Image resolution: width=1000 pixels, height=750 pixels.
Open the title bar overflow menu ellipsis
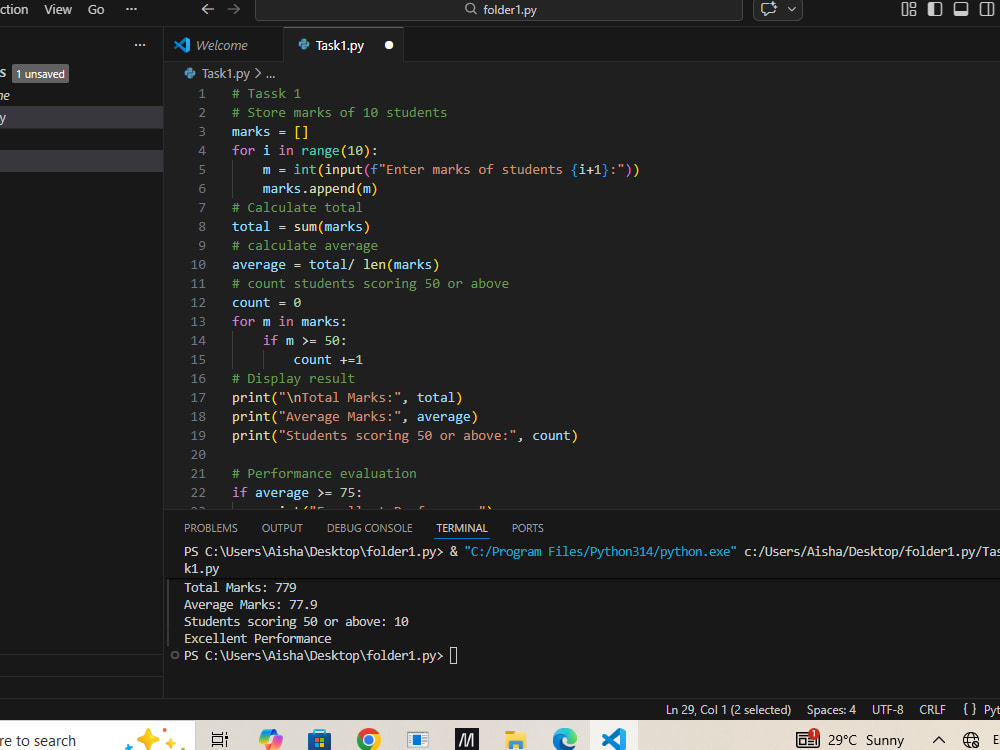[131, 9]
